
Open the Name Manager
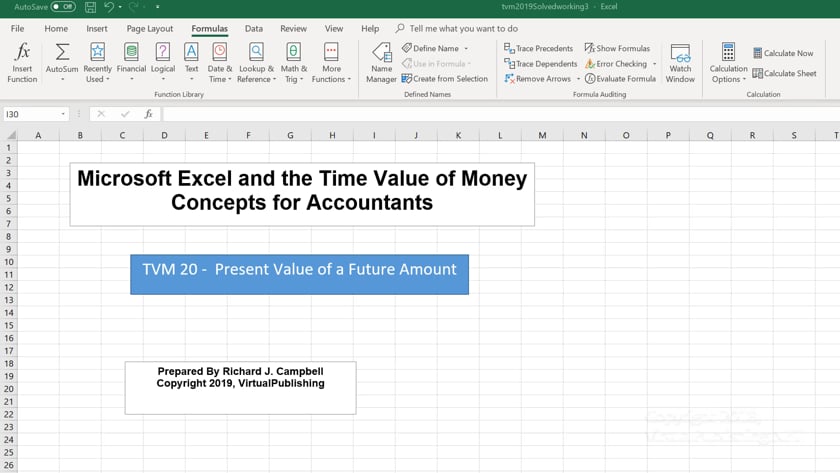point(381,63)
